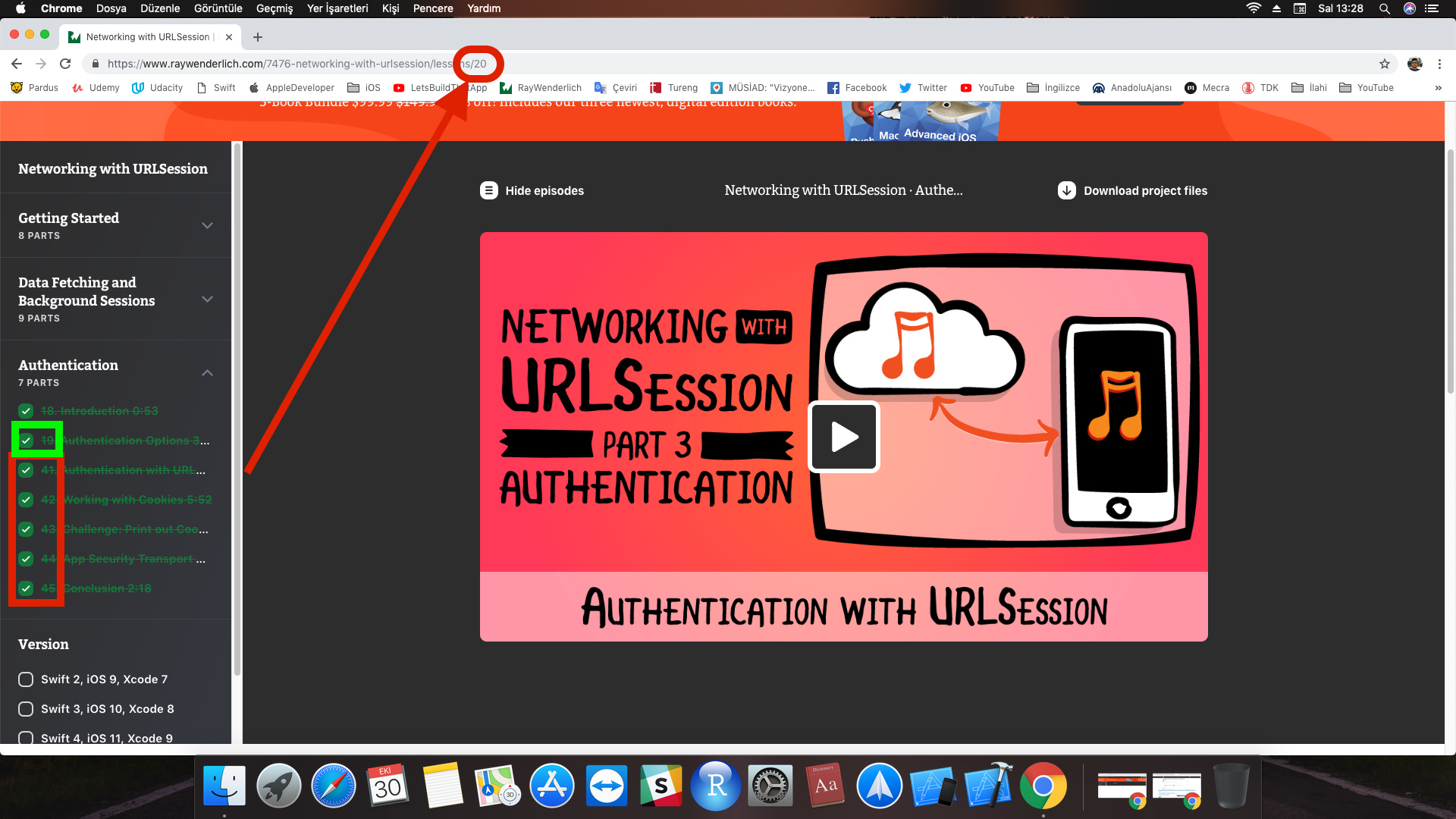Open the İngilizce bookmarks folder
Viewport: 1456px width, 819px height.
1053,88
